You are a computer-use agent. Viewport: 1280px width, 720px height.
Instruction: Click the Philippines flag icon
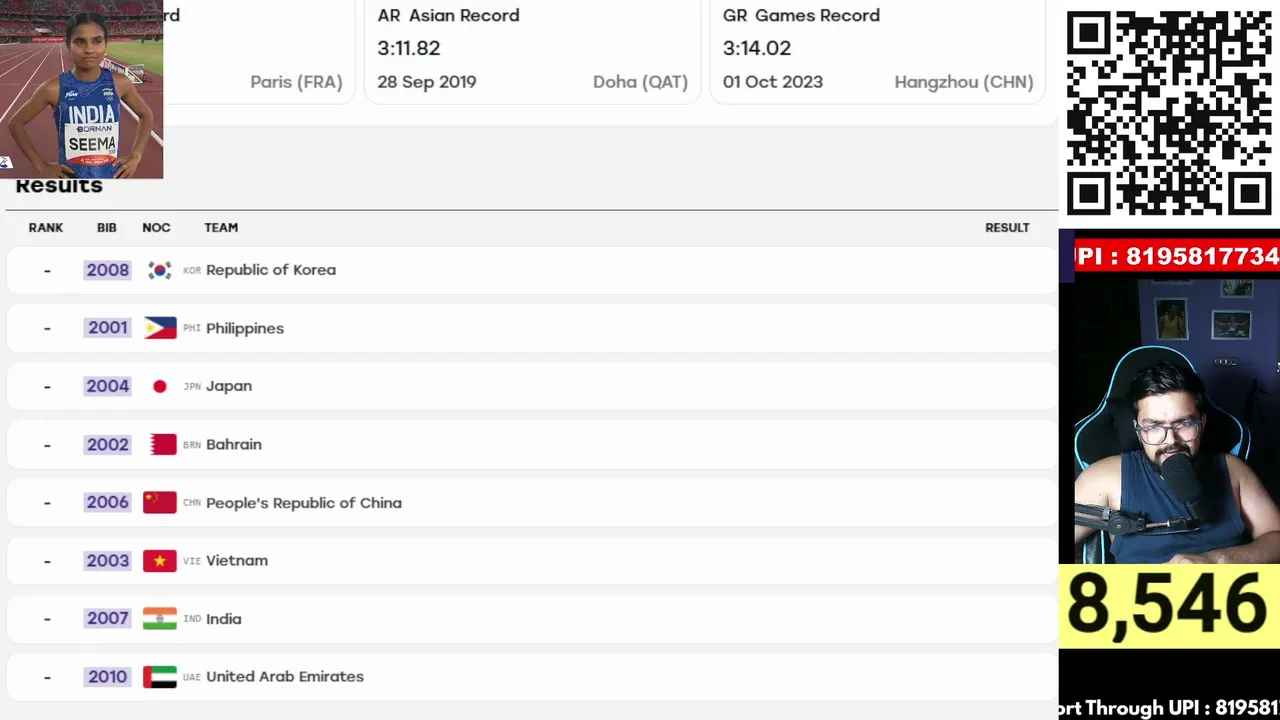click(160, 328)
